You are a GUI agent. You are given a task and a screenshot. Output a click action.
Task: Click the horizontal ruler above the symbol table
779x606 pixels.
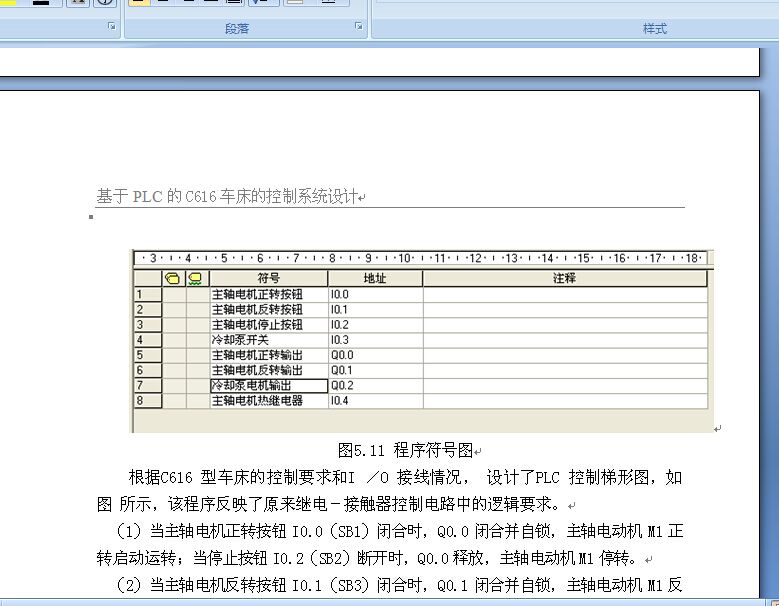(420, 258)
